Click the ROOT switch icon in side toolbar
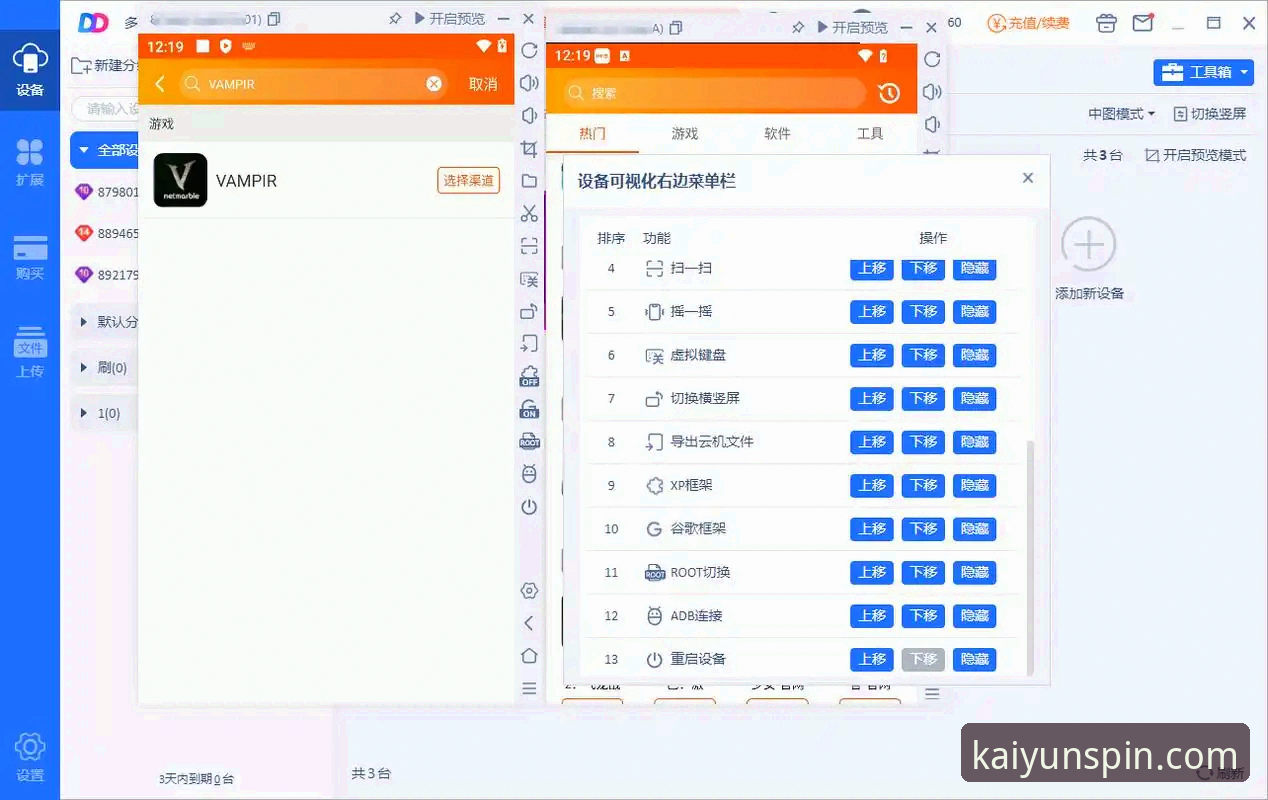1268x800 pixels. click(529, 441)
